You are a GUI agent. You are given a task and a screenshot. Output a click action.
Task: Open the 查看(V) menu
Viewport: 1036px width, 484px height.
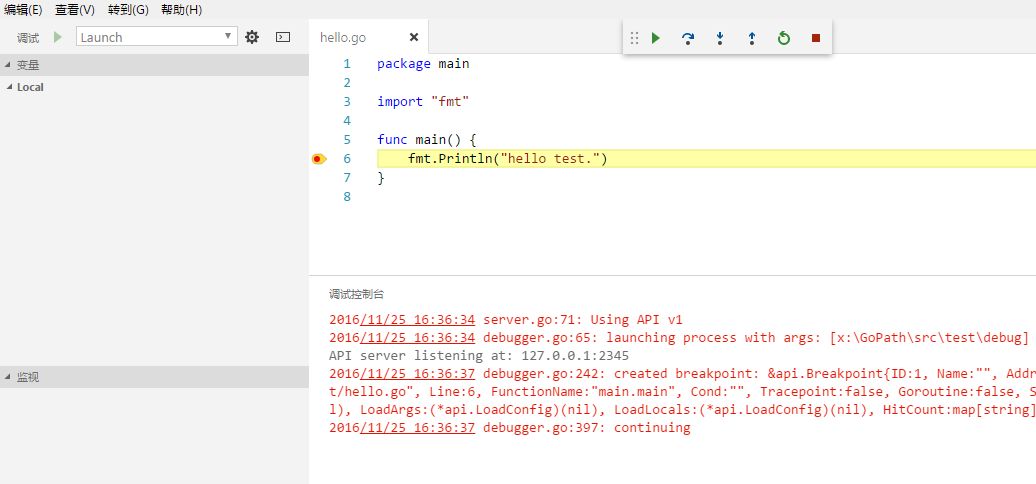[x=75, y=10]
